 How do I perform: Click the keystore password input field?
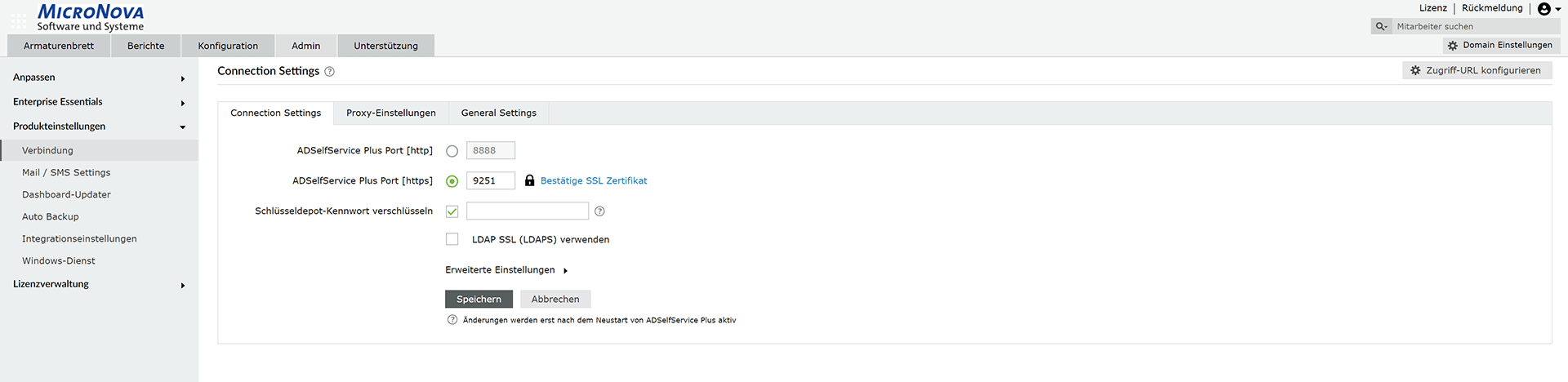pos(528,211)
